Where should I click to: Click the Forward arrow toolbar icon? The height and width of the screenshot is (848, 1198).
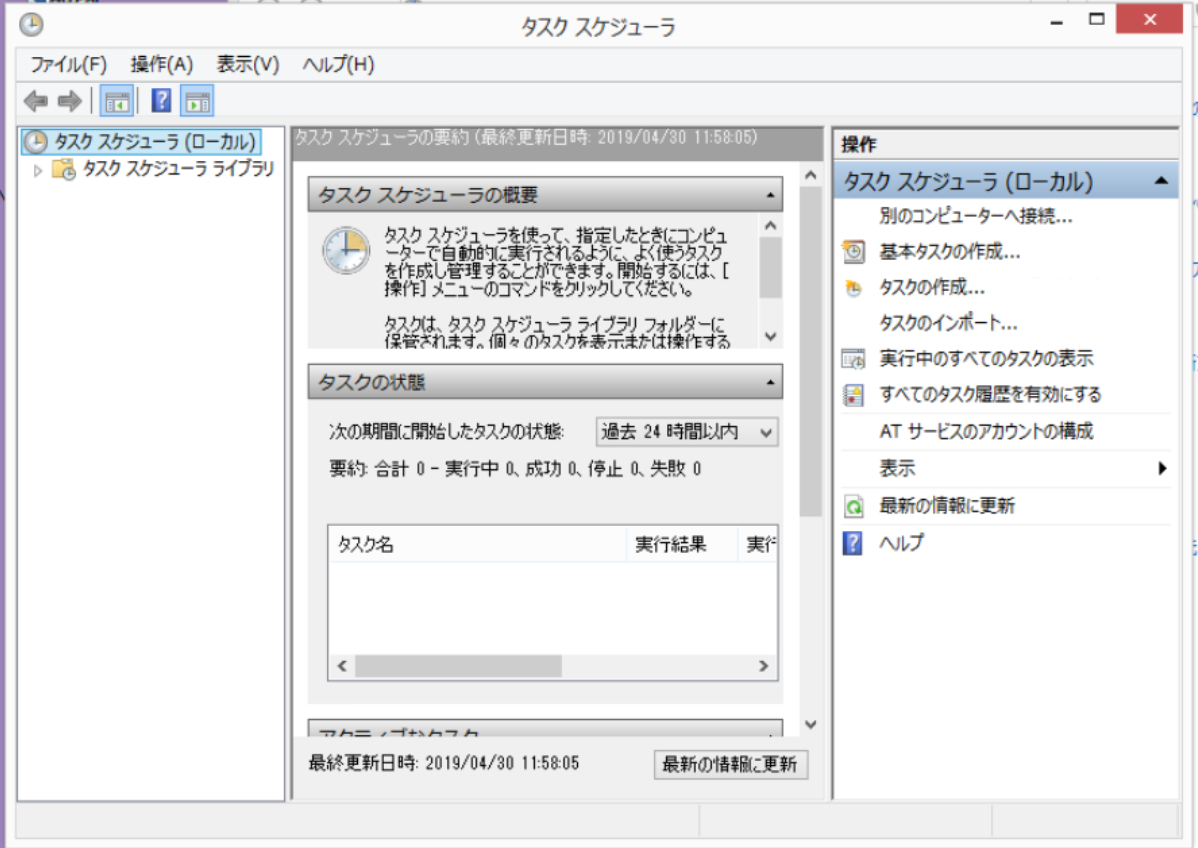pyautogui.click(x=70, y=101)
